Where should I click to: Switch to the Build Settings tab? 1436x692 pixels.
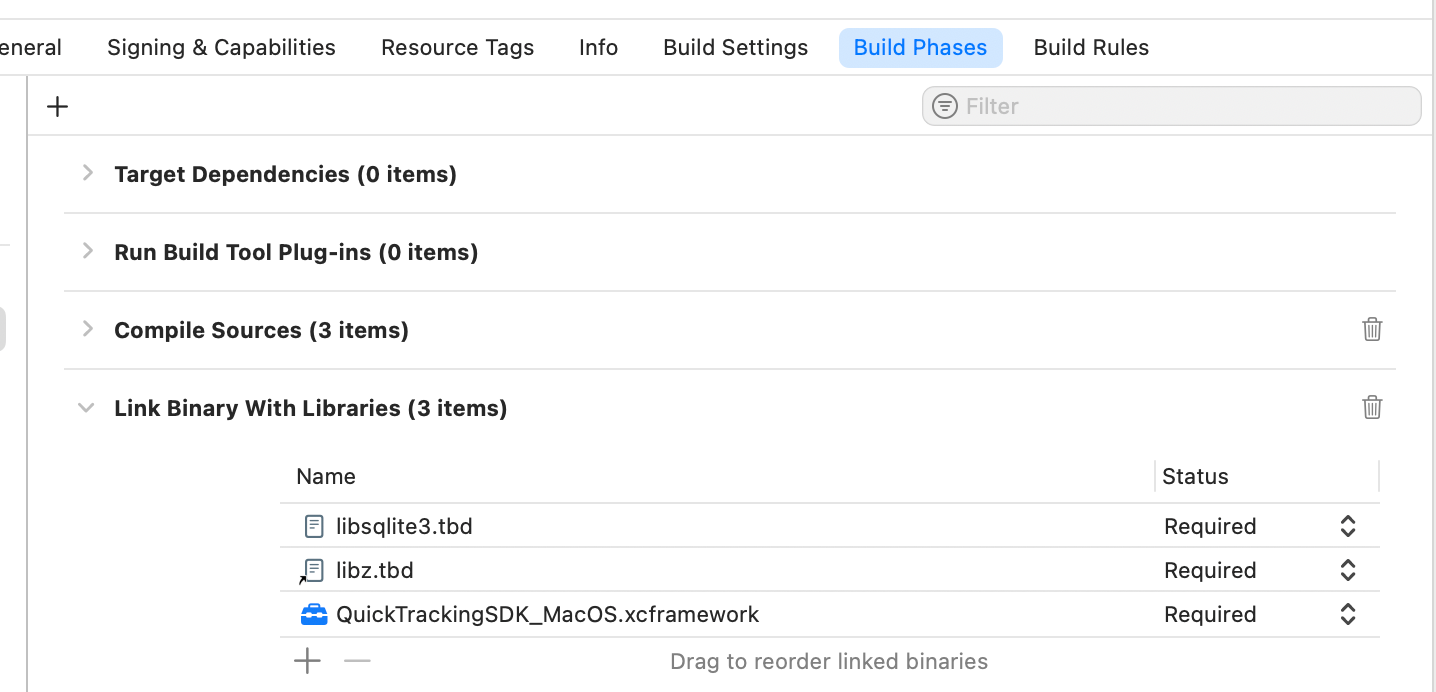735,48
